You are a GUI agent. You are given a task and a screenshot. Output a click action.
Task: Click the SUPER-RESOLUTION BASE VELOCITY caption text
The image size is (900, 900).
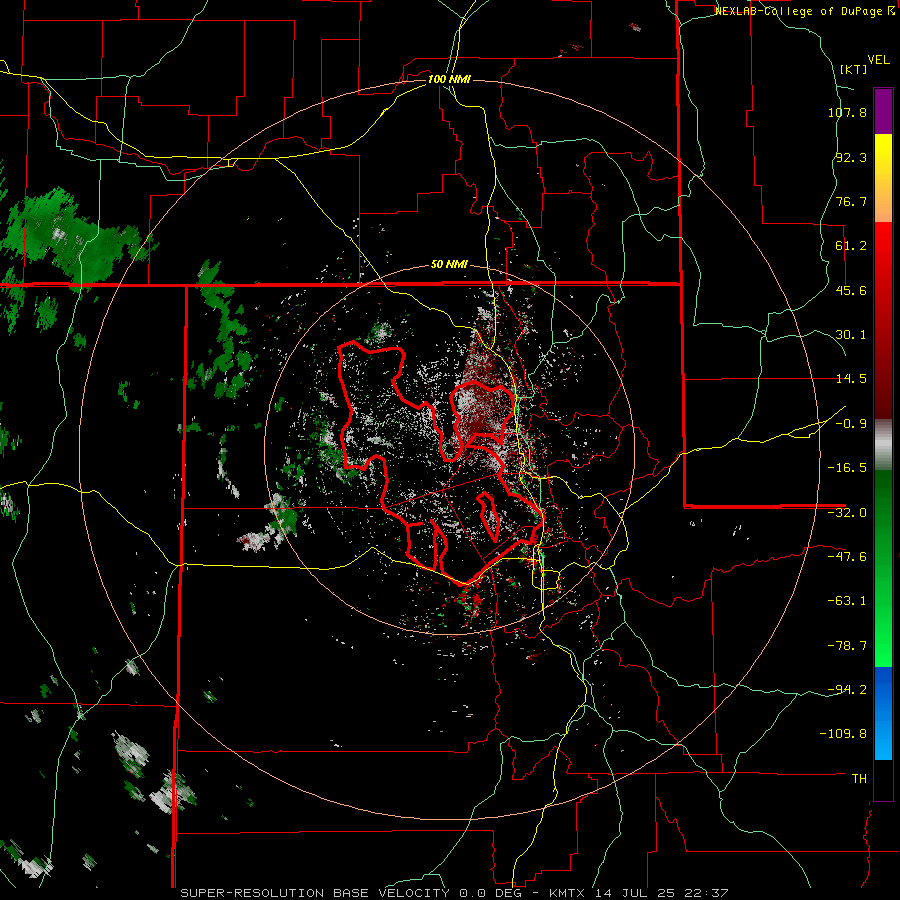tap(317, 893)
